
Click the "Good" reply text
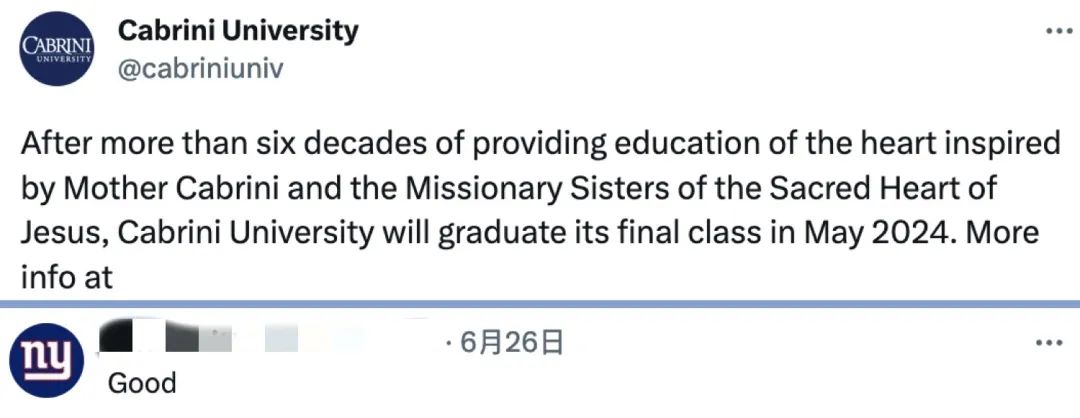142,383
